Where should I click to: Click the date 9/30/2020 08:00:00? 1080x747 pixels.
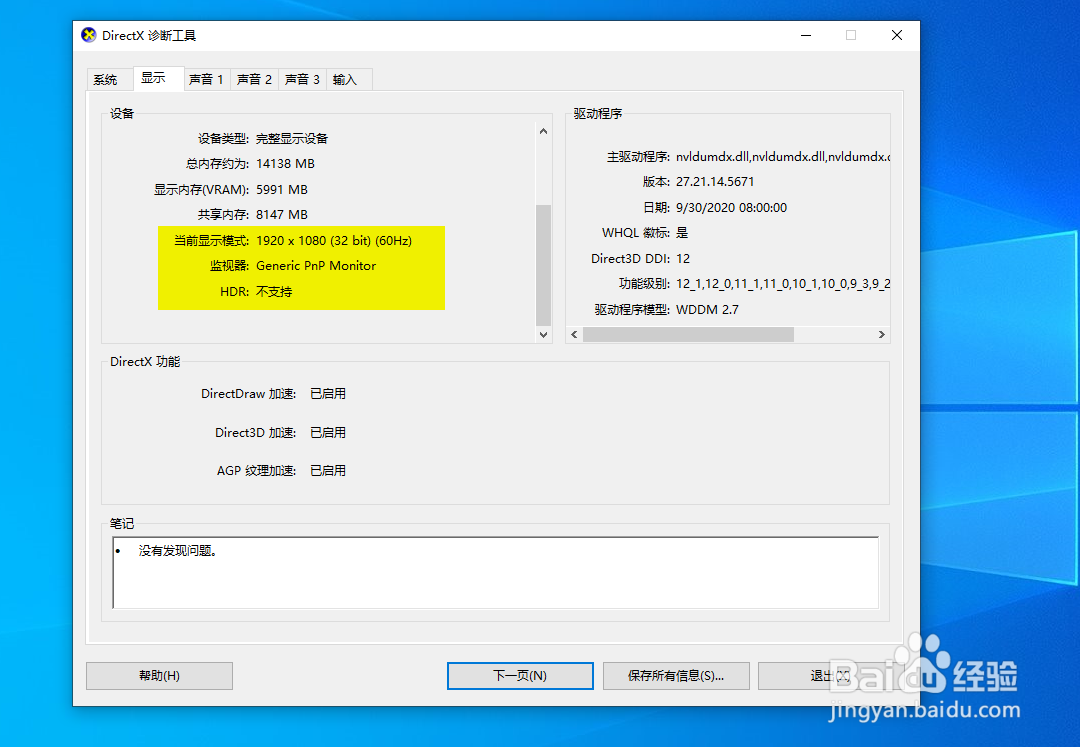tap(731, 208)
